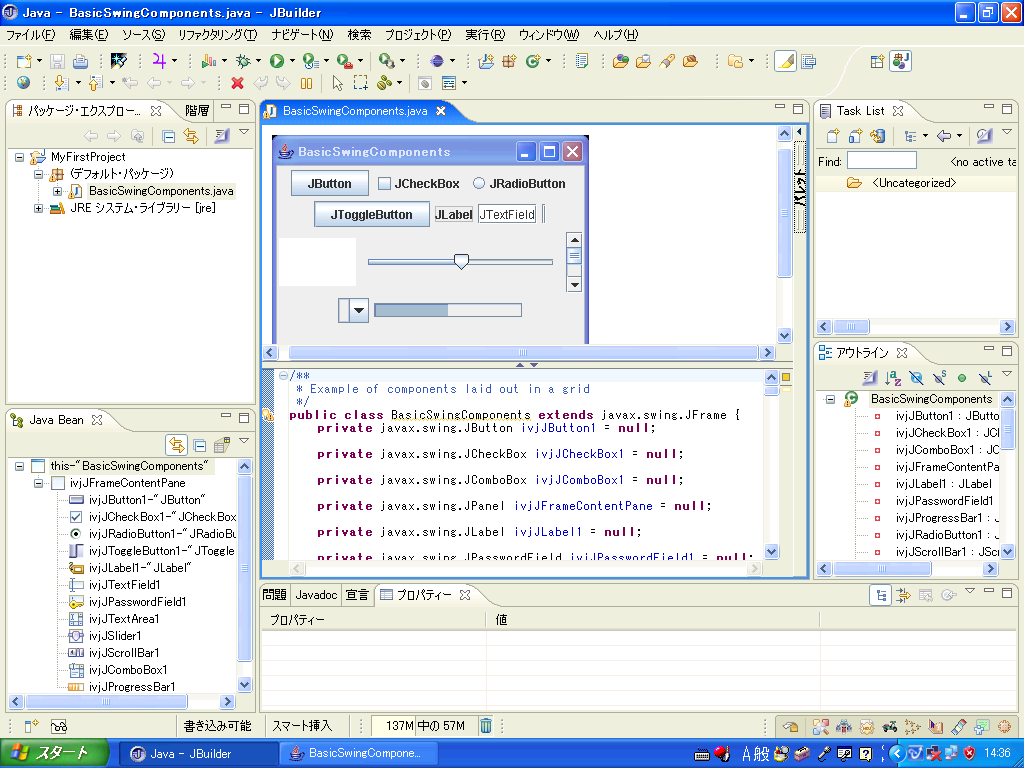1024x768 pixels.
Task: Expand the JRE システム・ライブラリー tree node
Action: coord(39,208)
